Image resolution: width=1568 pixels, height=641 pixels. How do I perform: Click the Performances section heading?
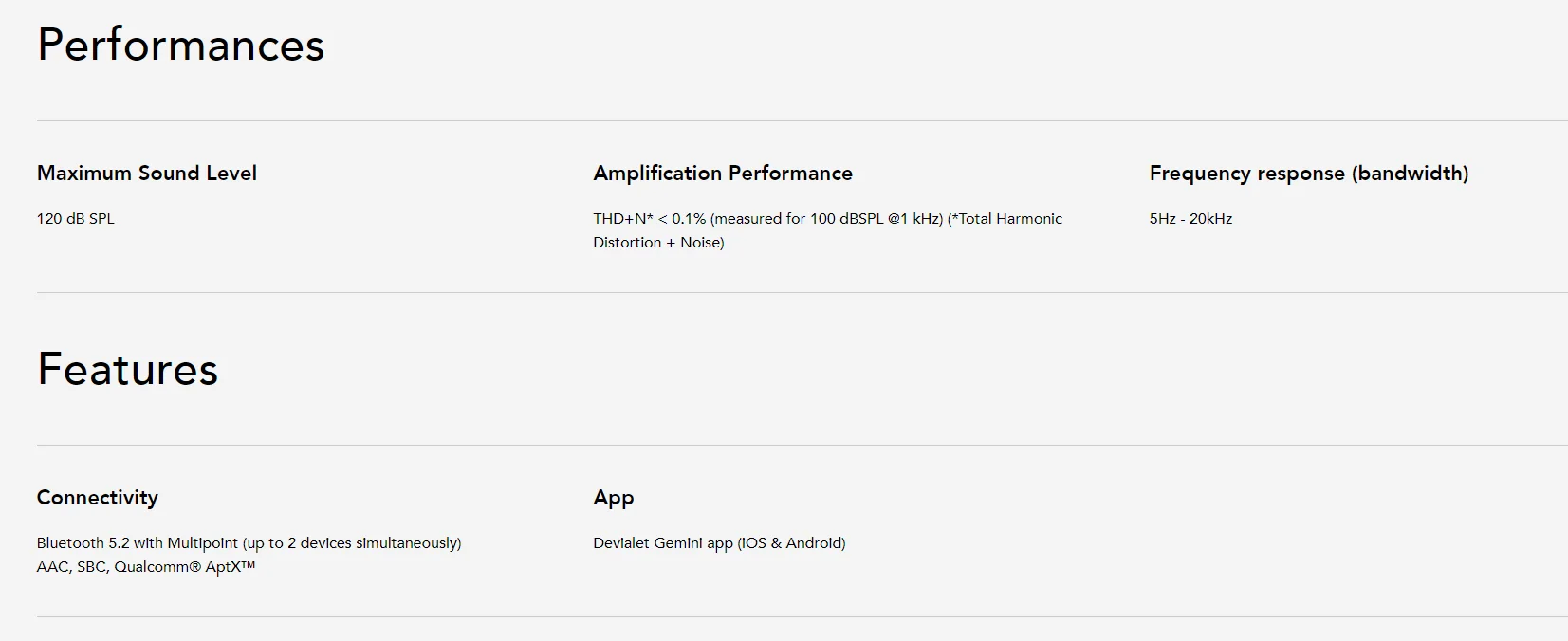(180, 45)
